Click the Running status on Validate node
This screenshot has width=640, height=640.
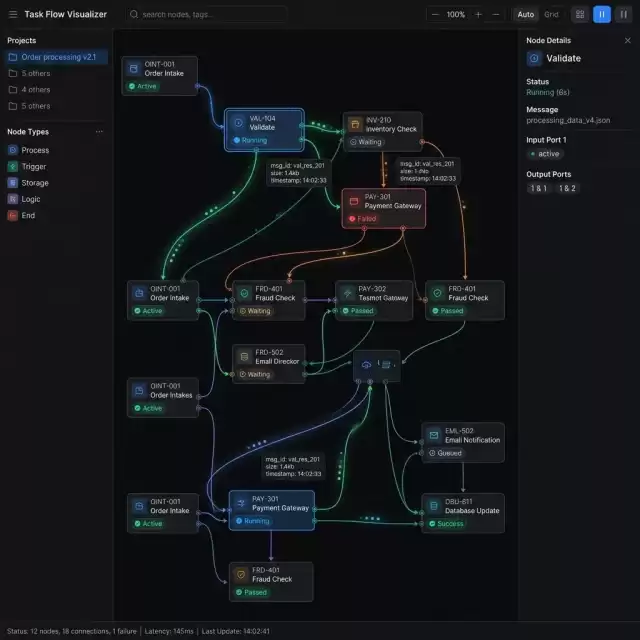coord(250,140)
